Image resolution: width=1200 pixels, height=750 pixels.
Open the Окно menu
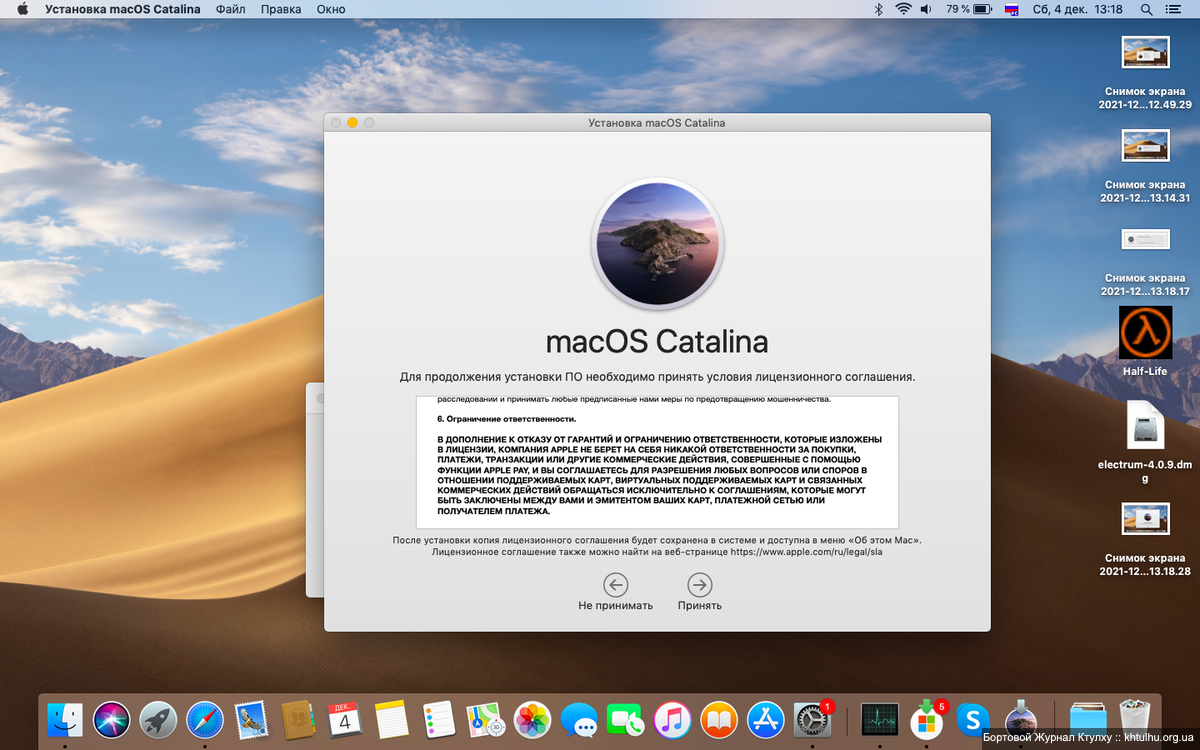pos(331,9)
